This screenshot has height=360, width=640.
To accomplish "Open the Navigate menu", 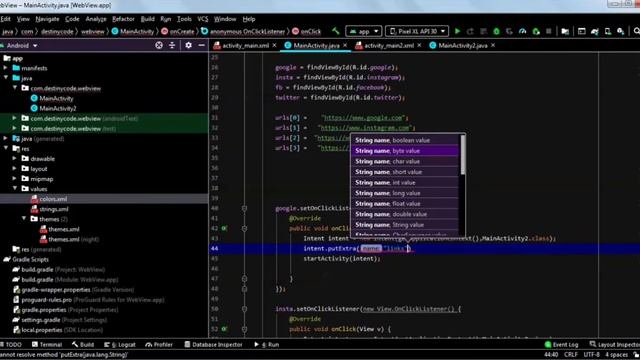I will pyautogui.click(x=47, y=19).
